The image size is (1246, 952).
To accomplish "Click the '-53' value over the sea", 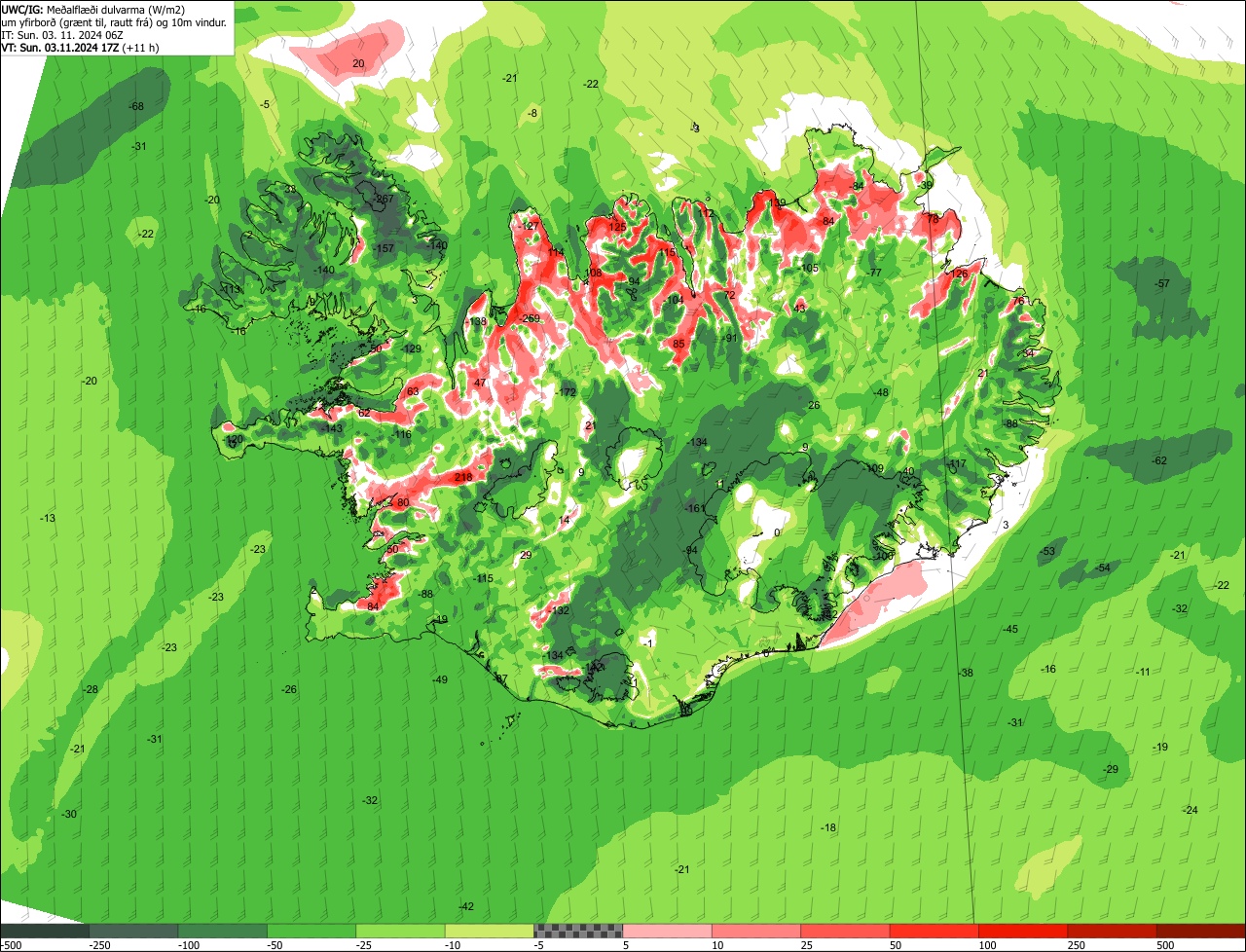I will pos(1047,552).
